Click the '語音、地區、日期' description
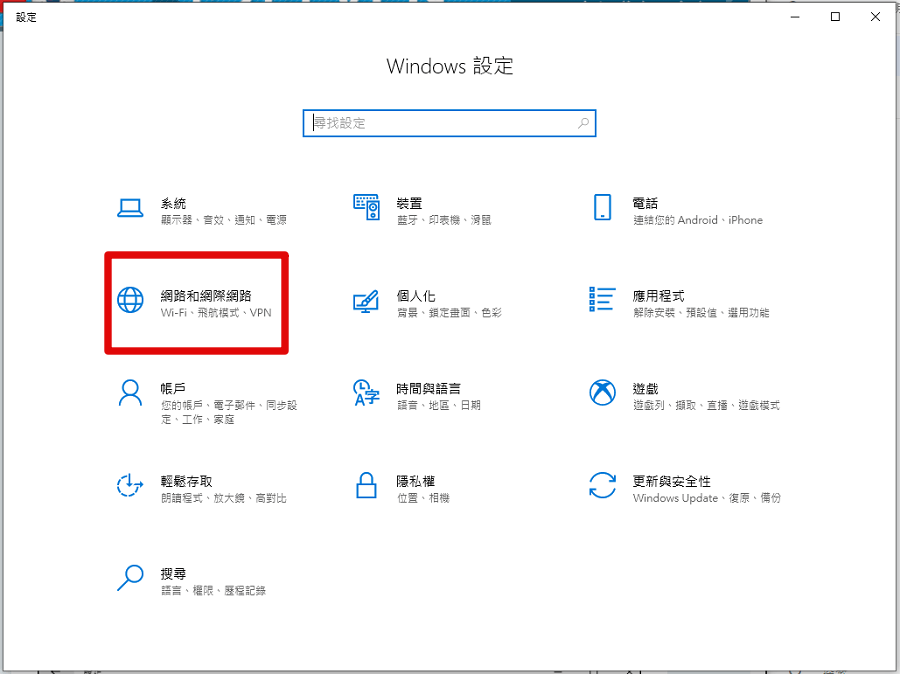 (x=439, y=405)
